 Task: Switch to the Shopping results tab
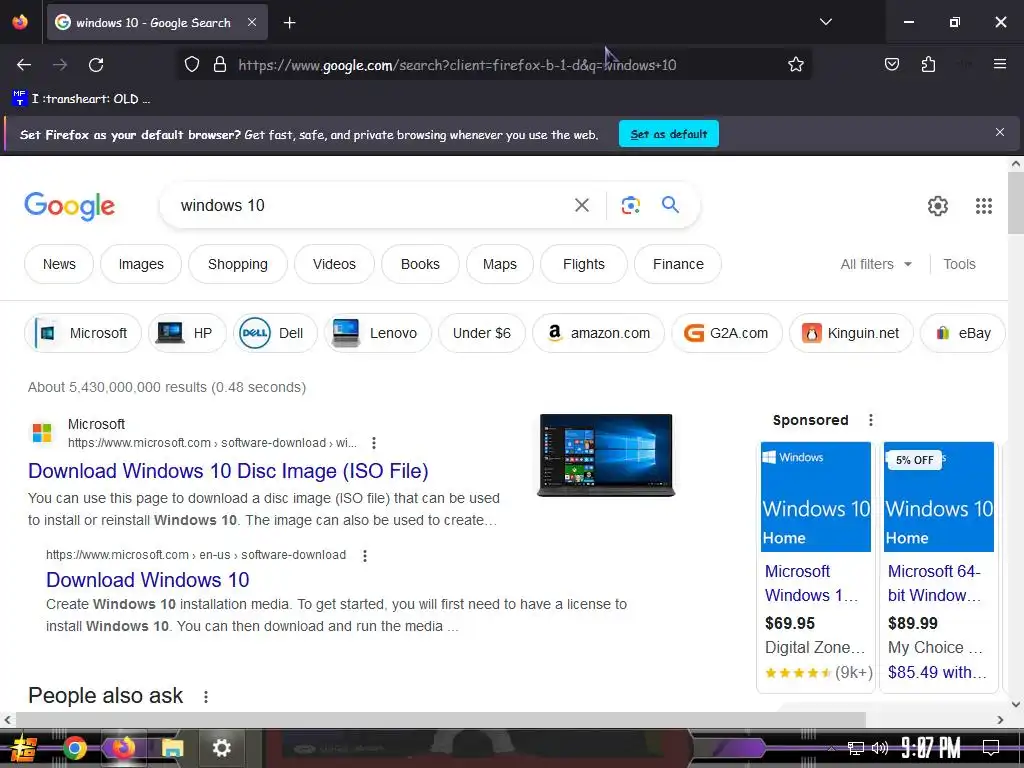(238, 264)
